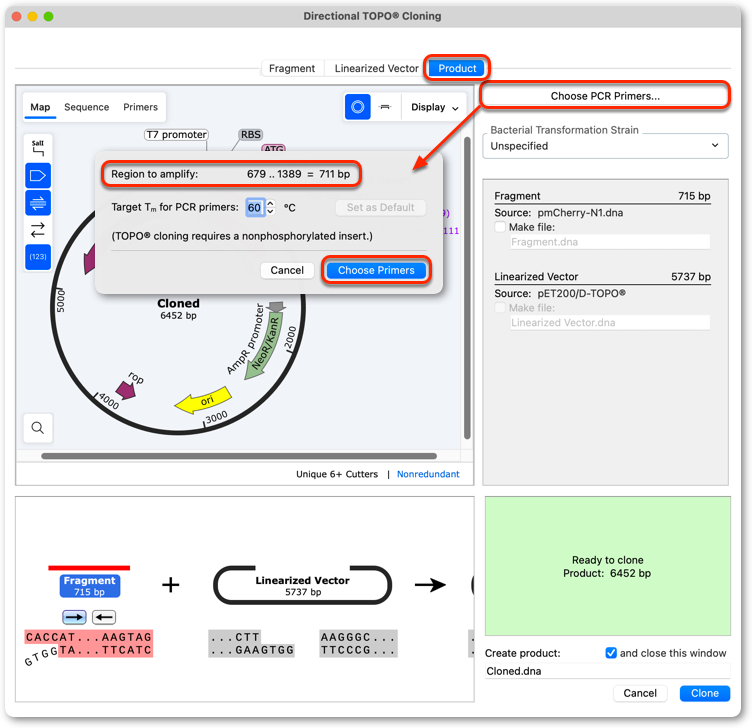Image resolution: width=752 pixels, height=728 pixels.
Task: Open the Bacterial Transformation Strain dropdown
Action: coord(605,146)
